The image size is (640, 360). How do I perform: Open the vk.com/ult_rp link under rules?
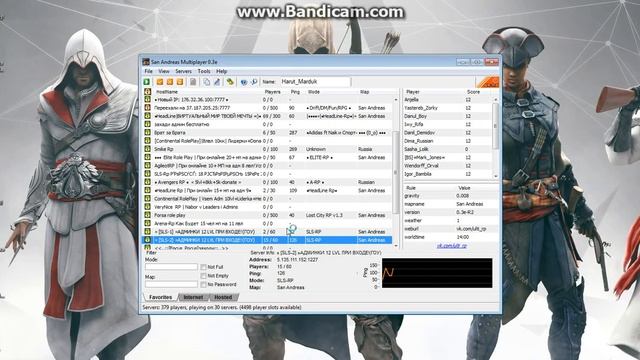point(452,246)
